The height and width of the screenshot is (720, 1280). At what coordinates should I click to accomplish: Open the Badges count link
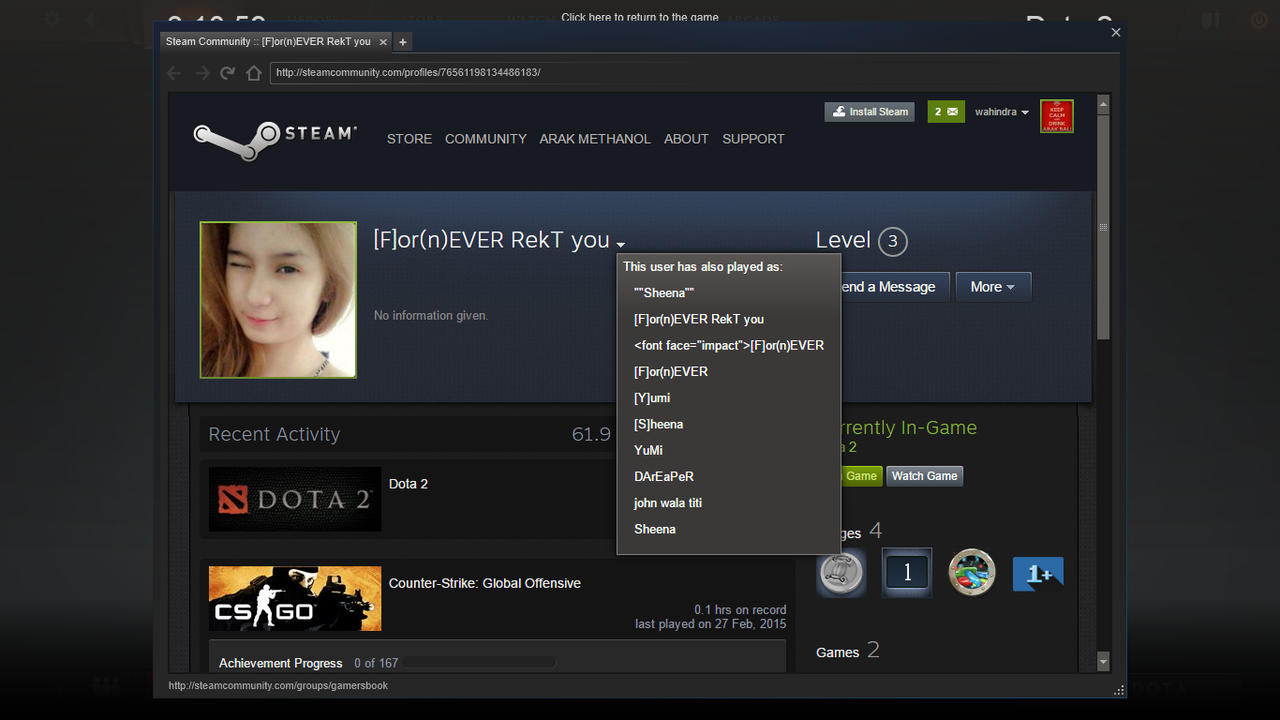[861, 531]
